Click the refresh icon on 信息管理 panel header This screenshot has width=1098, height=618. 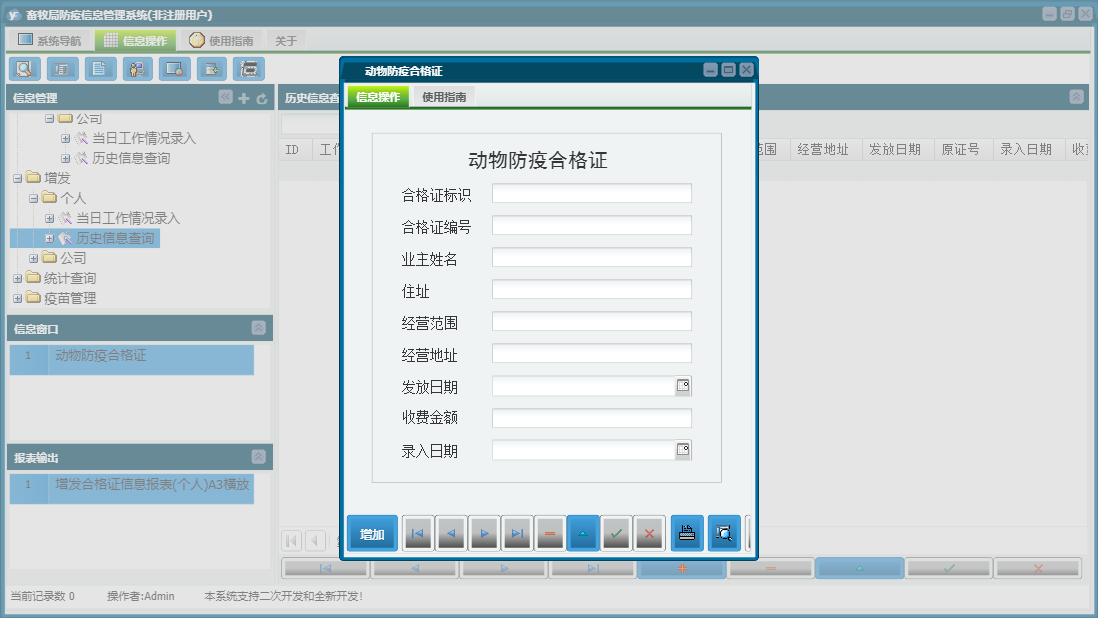click(x=261, y=97)
